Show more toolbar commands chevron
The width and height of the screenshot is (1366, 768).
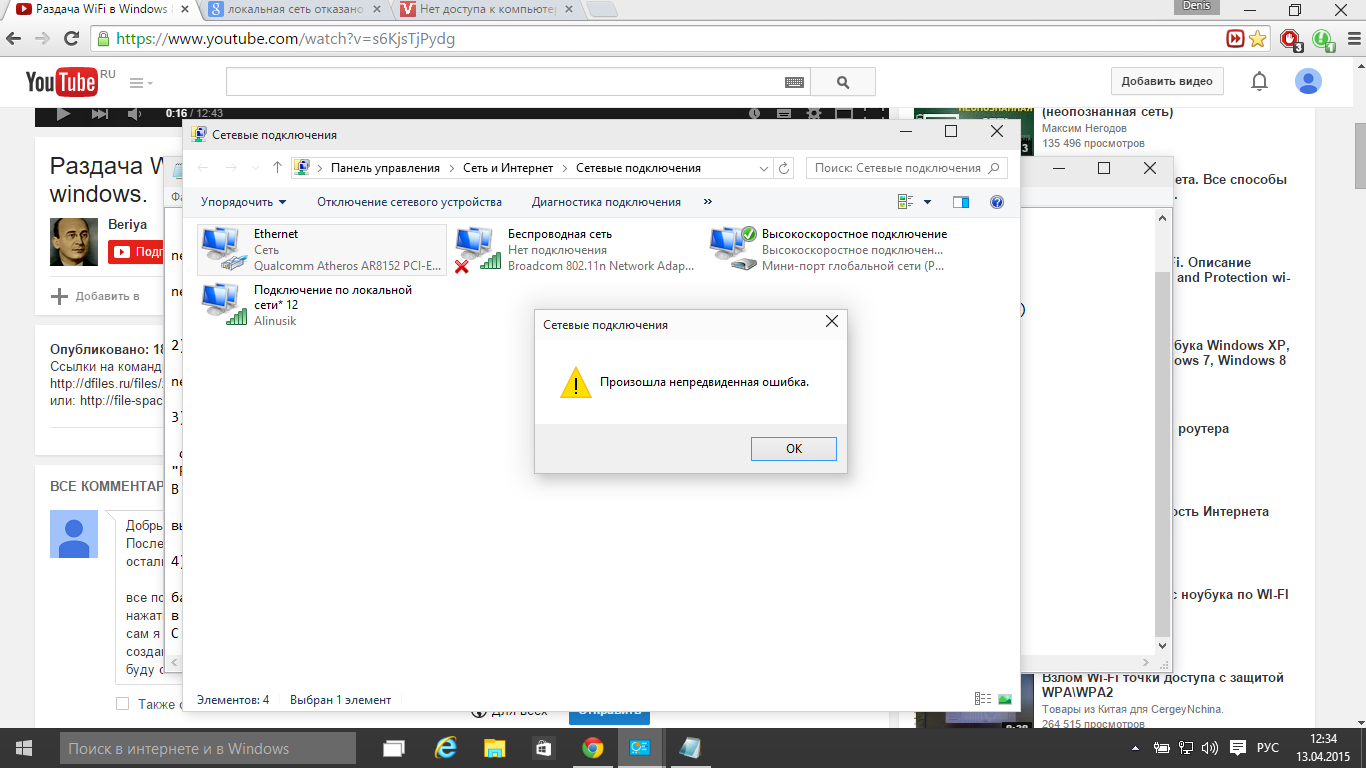point(708,202)
